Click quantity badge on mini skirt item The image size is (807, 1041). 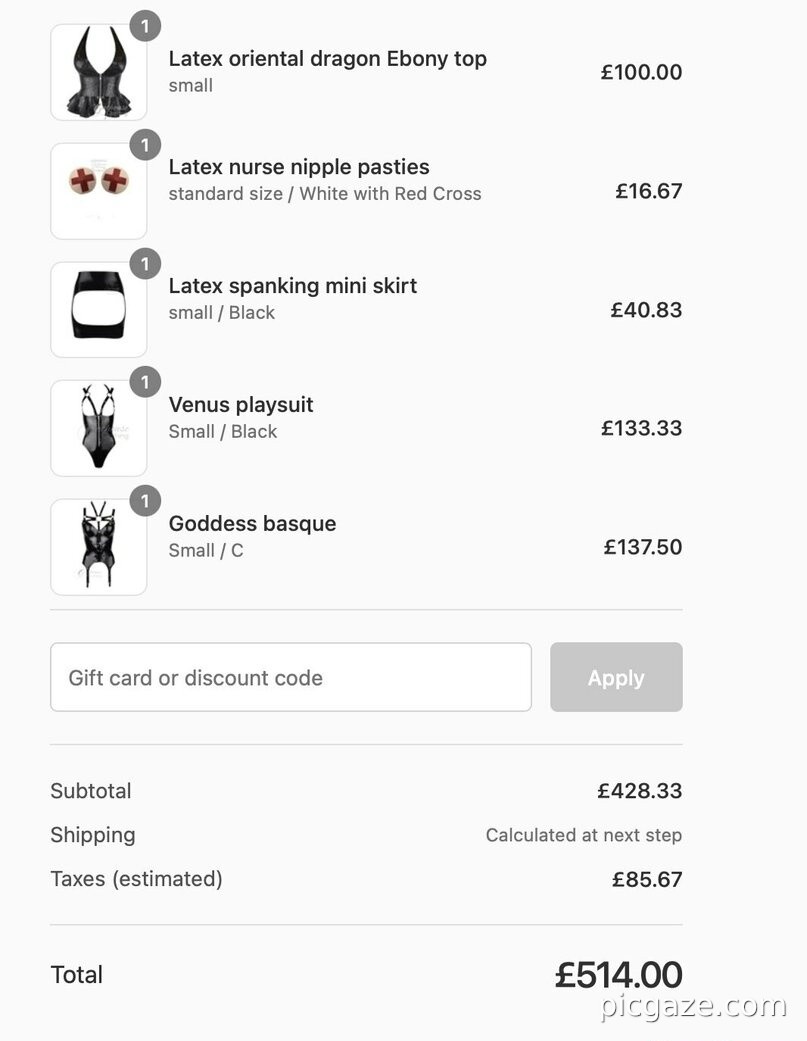tap(145, 264)
